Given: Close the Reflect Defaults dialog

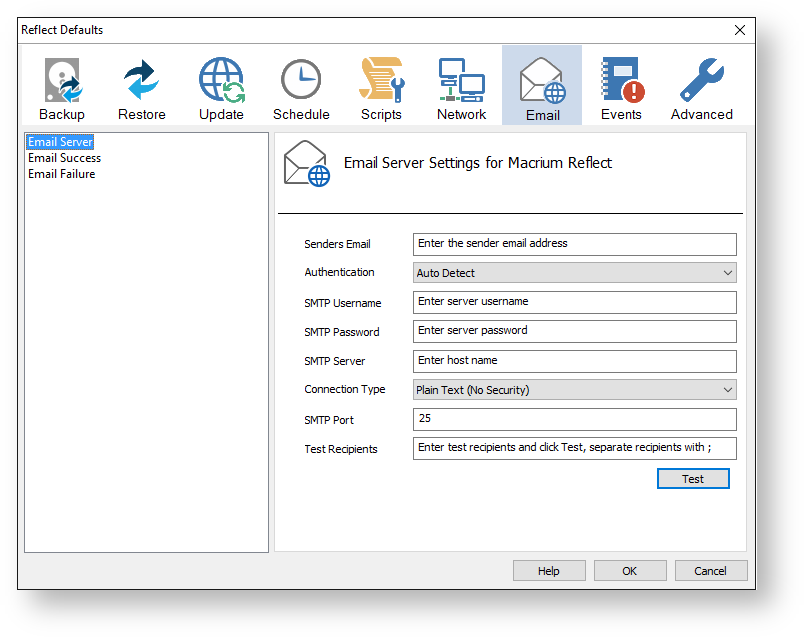Looking at the screenshot, I should click(x=740, y=30).
